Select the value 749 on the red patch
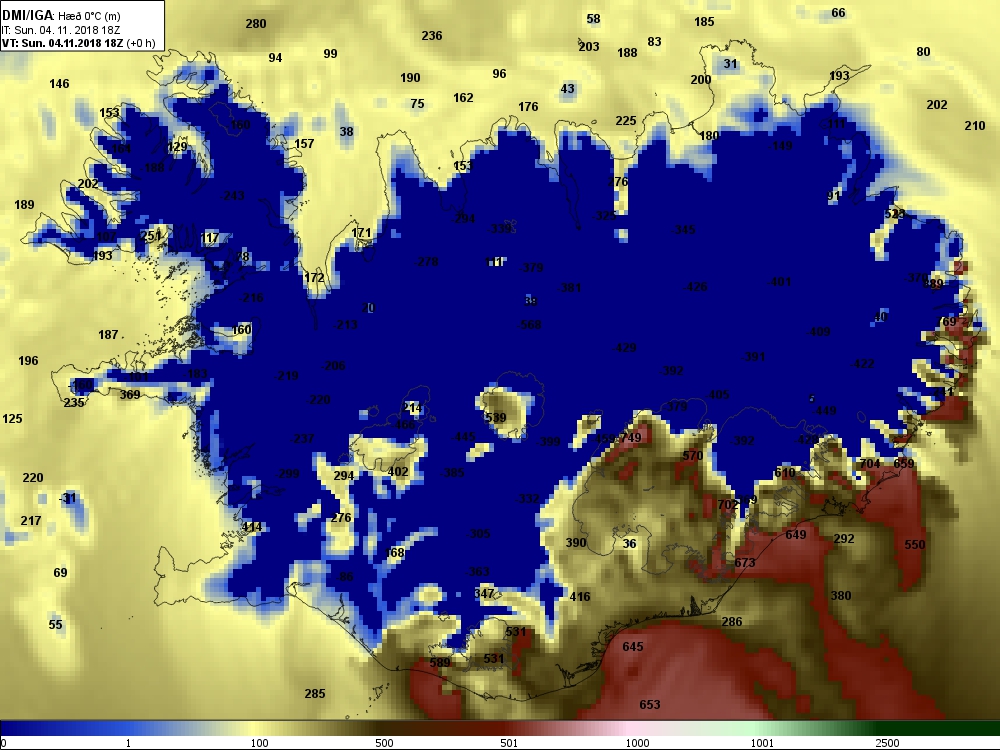The width and height of the screenshot is (1000, 750). pos(631,438)
